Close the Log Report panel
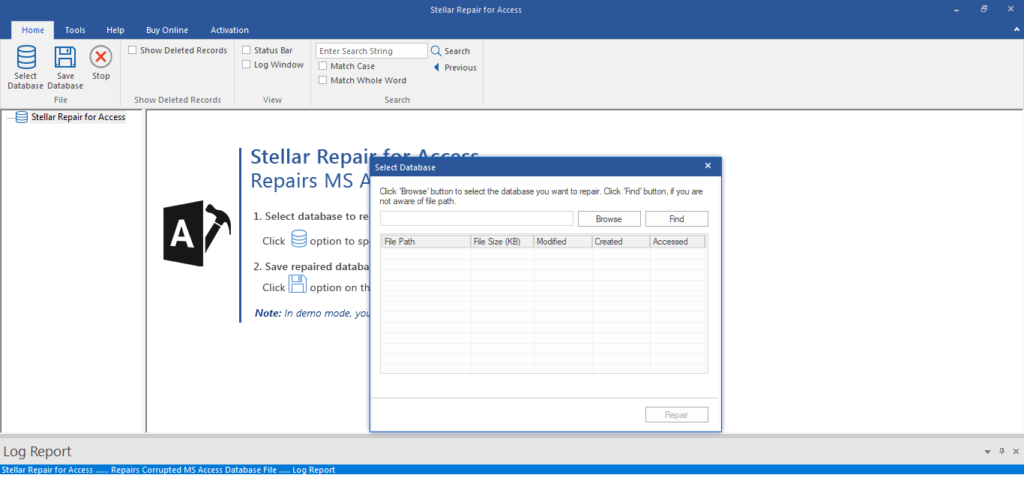The width and height of the screenshot is (1024, 484). pyautogui.click(x=1016, y=451)
